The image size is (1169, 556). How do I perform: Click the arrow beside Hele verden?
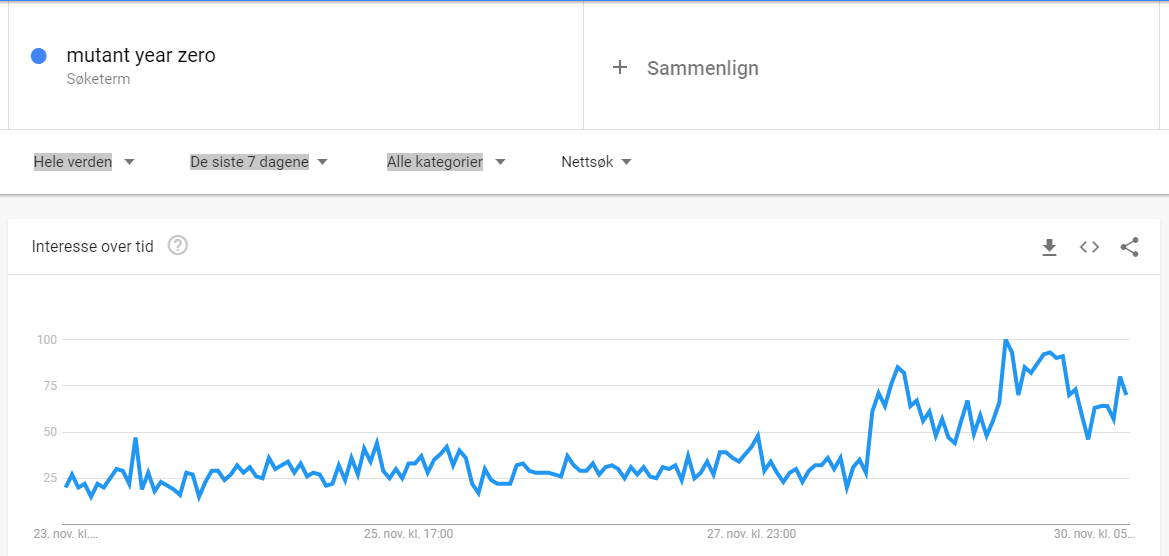click(x=129, y=162)
